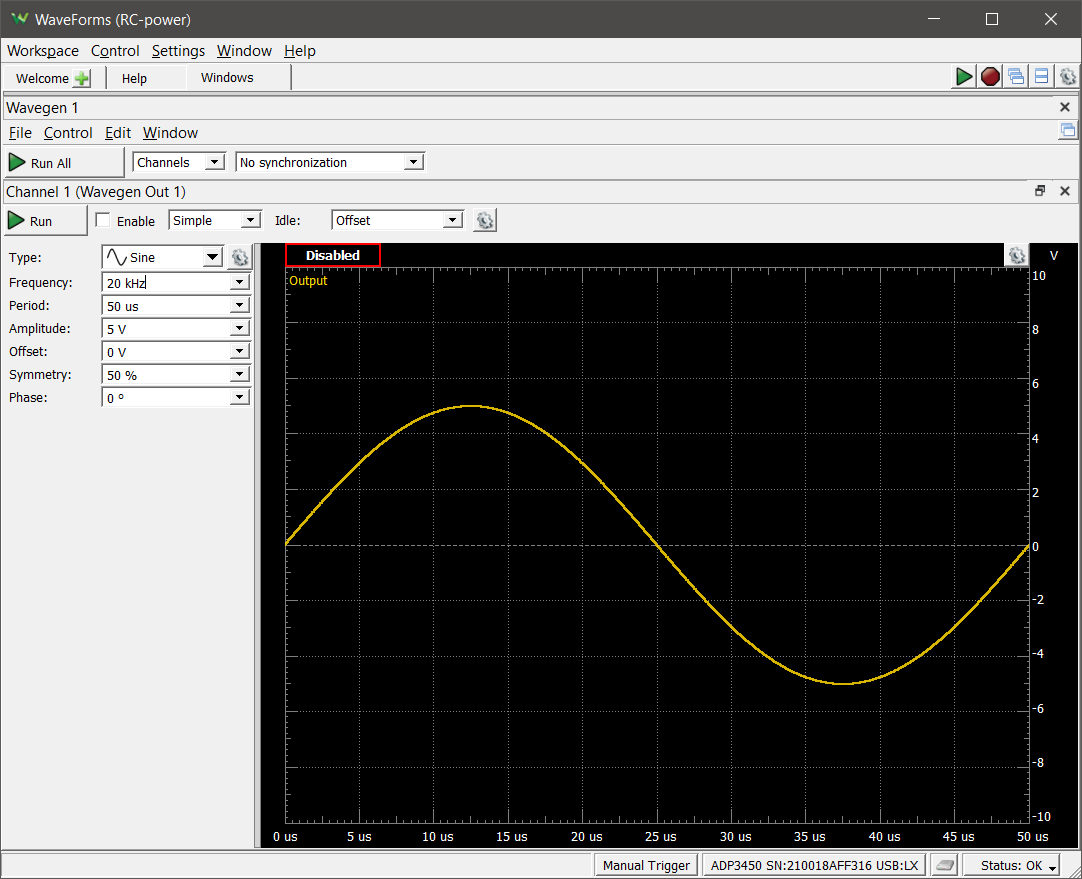1082x879 pixels.
Task: Open the gear options next to Sine type
Action: point(239,257)
